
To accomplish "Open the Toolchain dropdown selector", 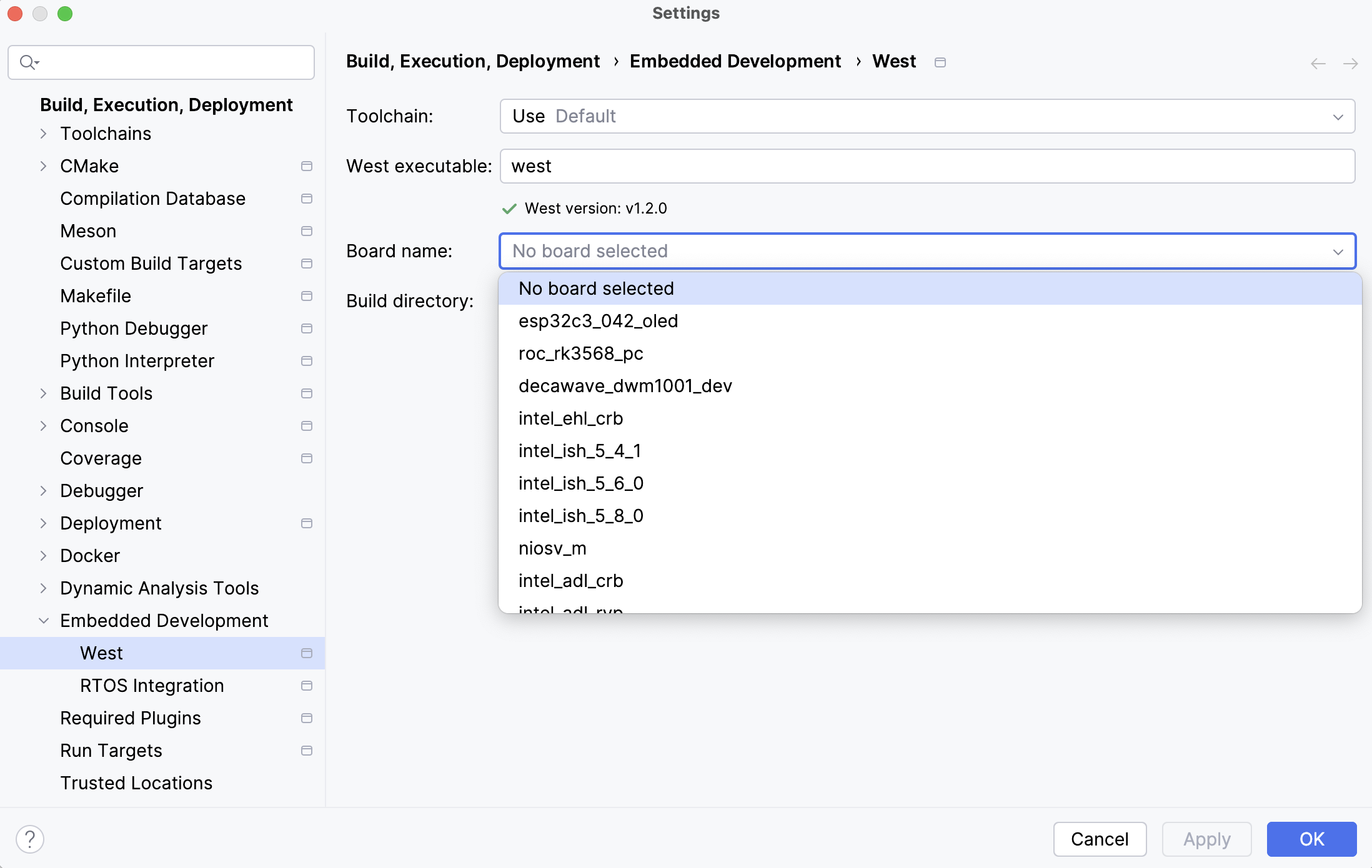I will pyautogui.click(x=927, y=115).
